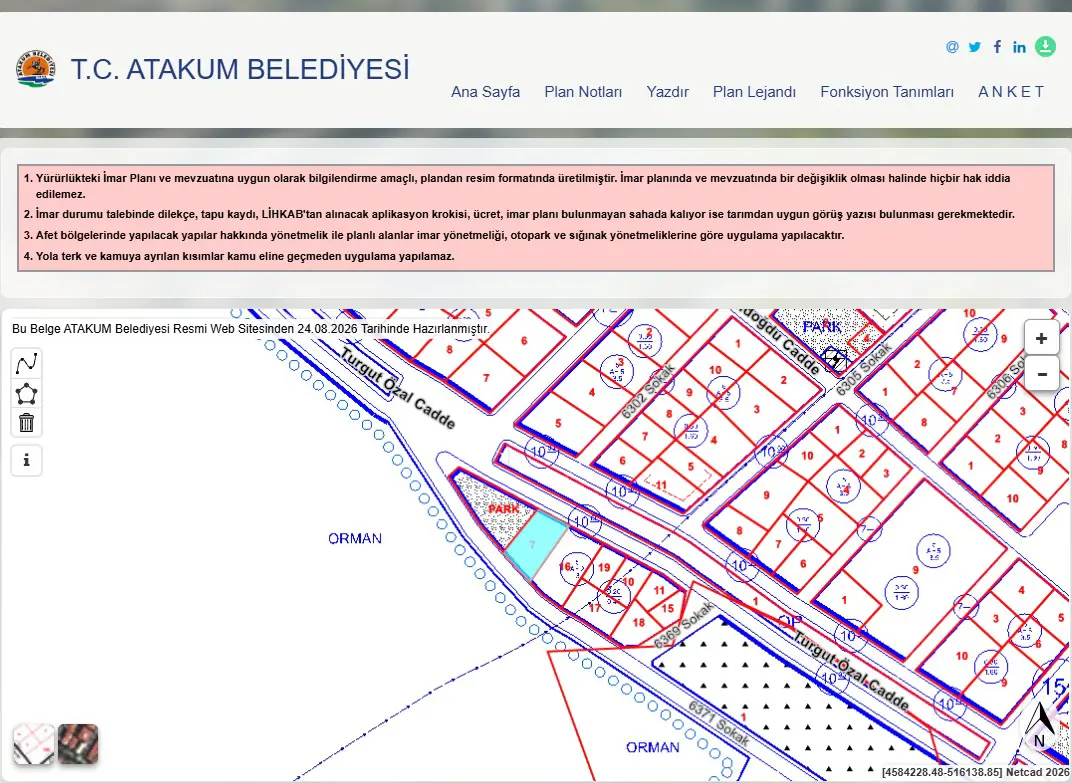Switch to the satellite imagery basemap thumbnail
The height and width of the screenshot is (783, 1072).
pos(78,744)
